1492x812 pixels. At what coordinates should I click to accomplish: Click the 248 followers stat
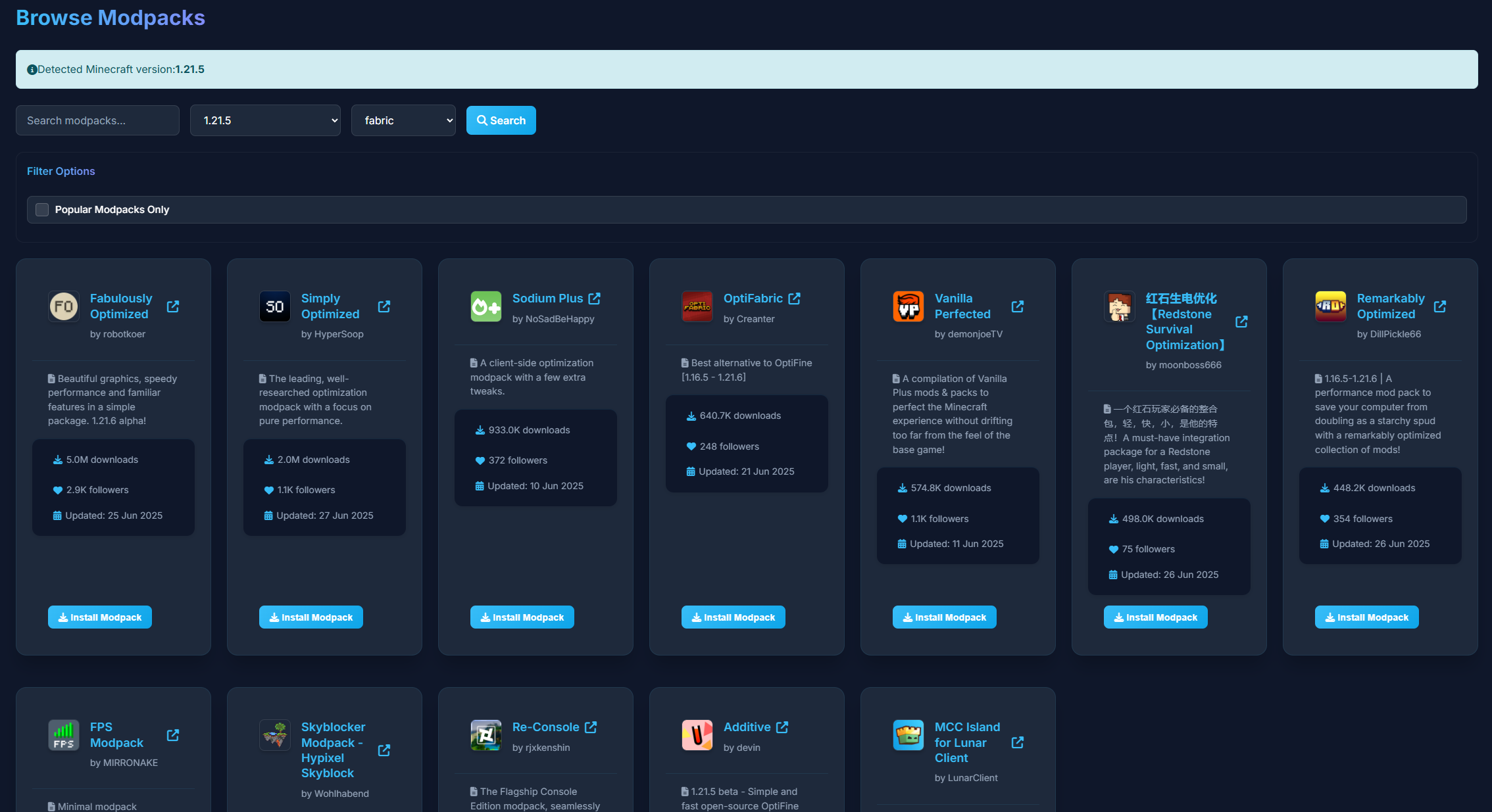pyautogui.click(x=723, y=446)
